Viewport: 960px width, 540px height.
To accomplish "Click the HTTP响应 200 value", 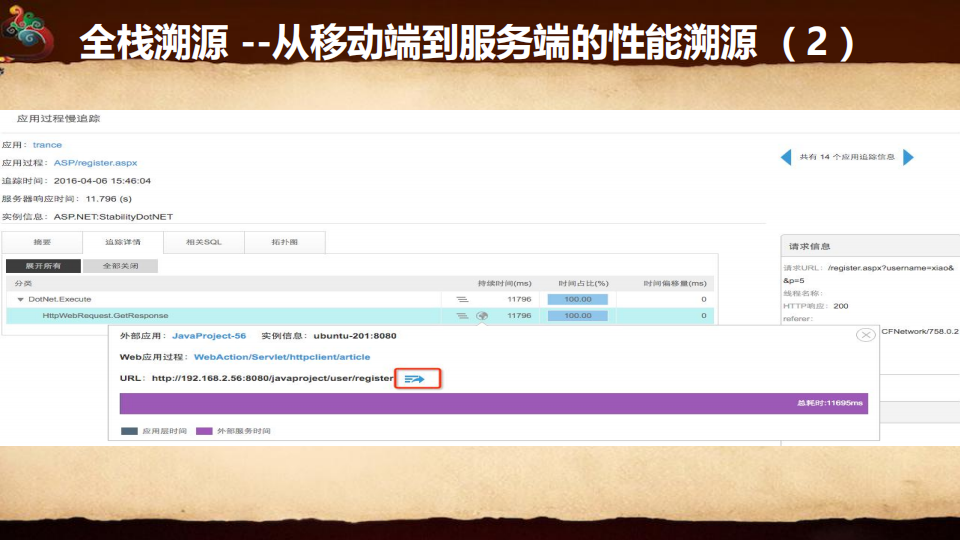I will (x=841, y=306).
